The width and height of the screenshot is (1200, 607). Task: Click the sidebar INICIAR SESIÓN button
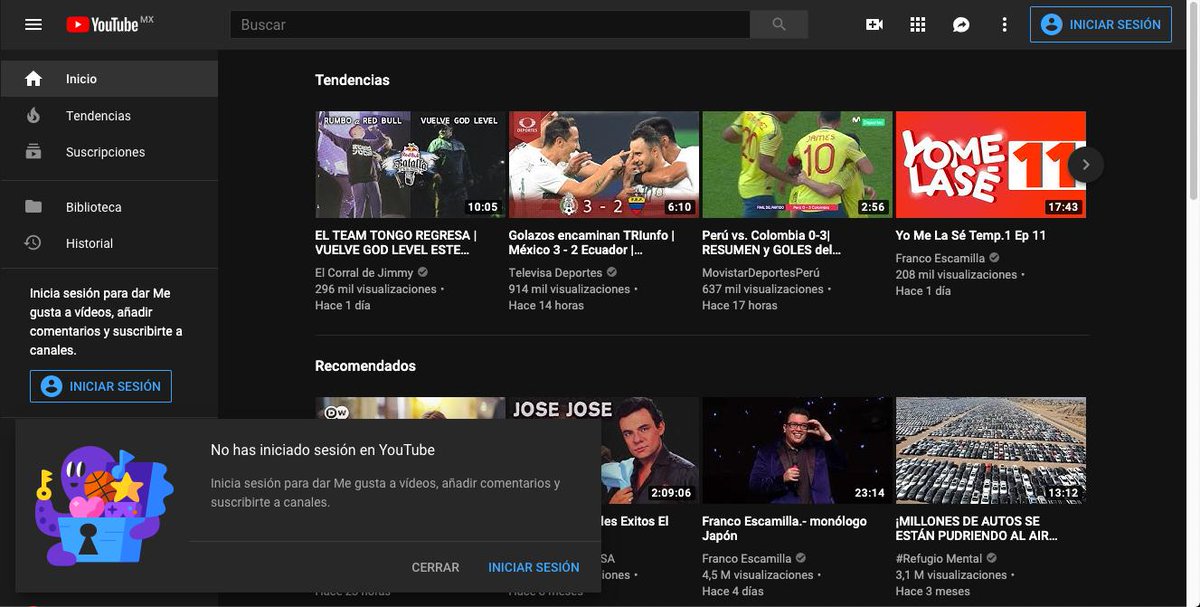tap(101, 386)
